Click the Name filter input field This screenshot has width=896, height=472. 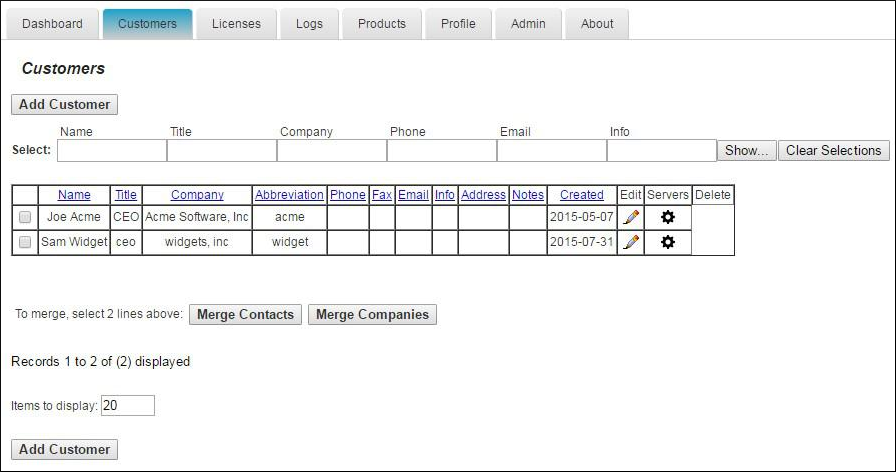point(112,150)
